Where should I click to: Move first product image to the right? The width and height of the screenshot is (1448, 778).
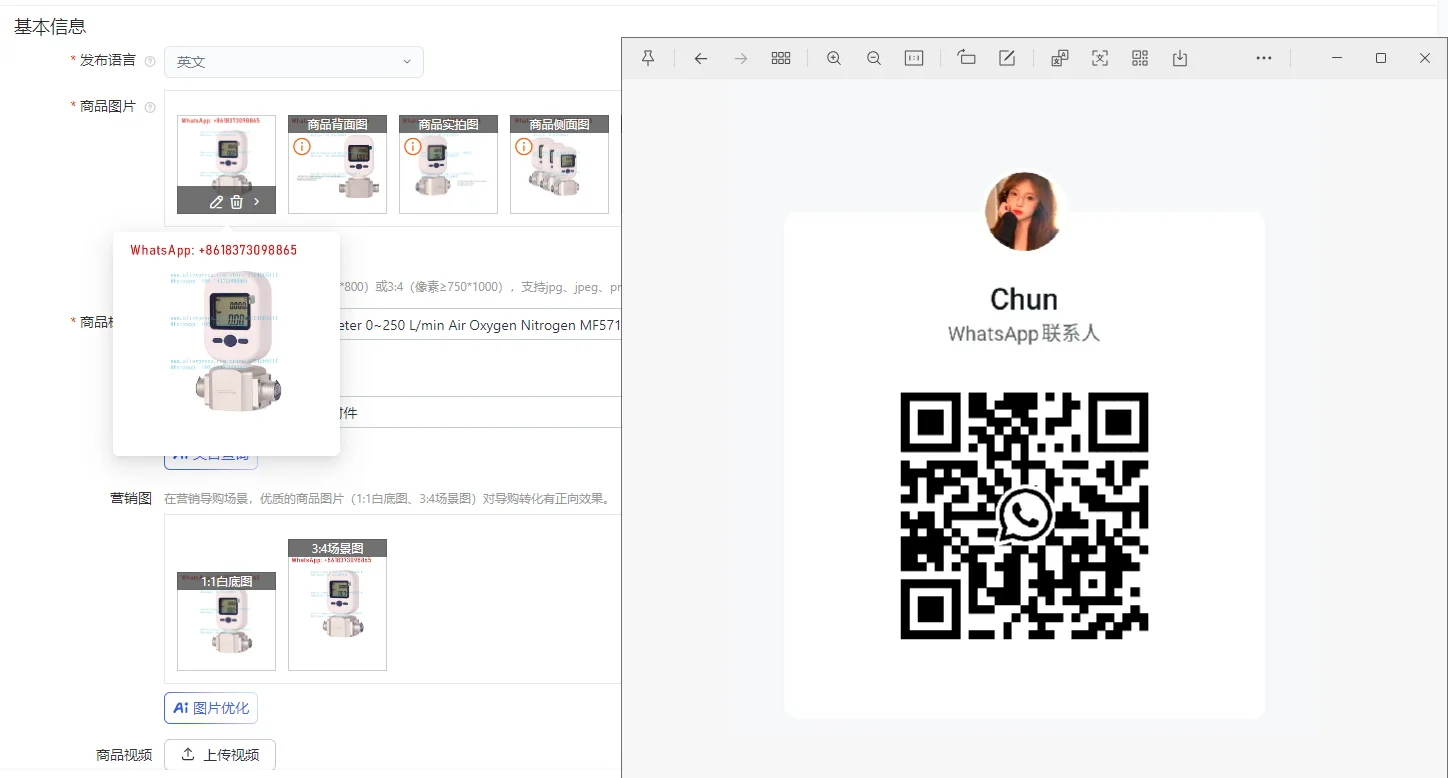[257, 202]
